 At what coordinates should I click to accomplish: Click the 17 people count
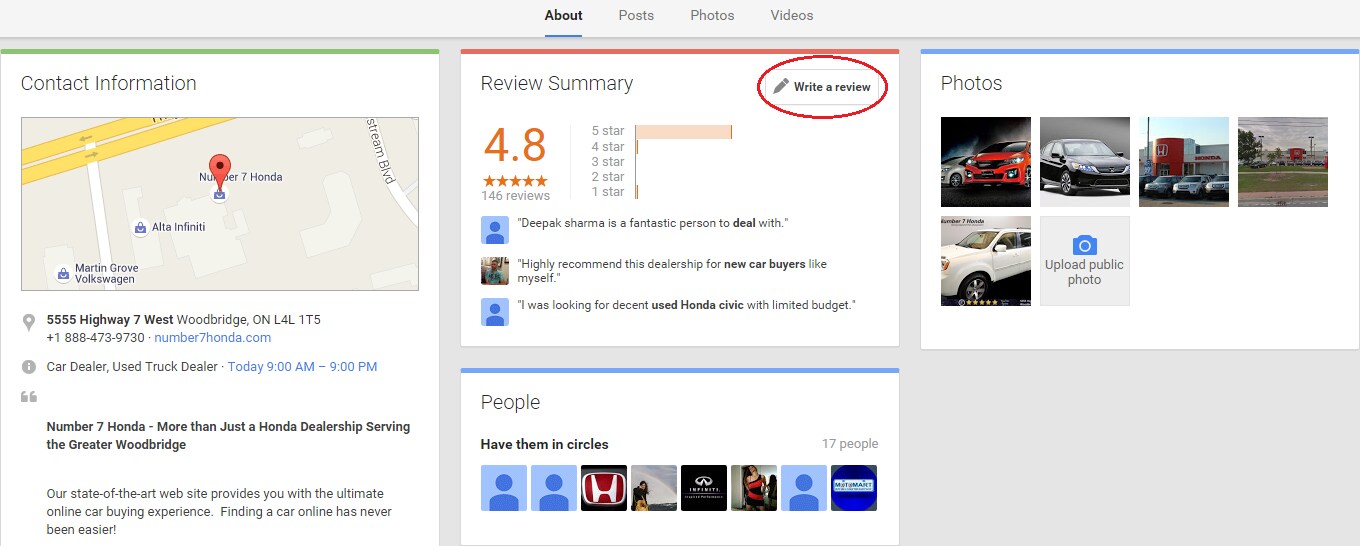(850, 444)
